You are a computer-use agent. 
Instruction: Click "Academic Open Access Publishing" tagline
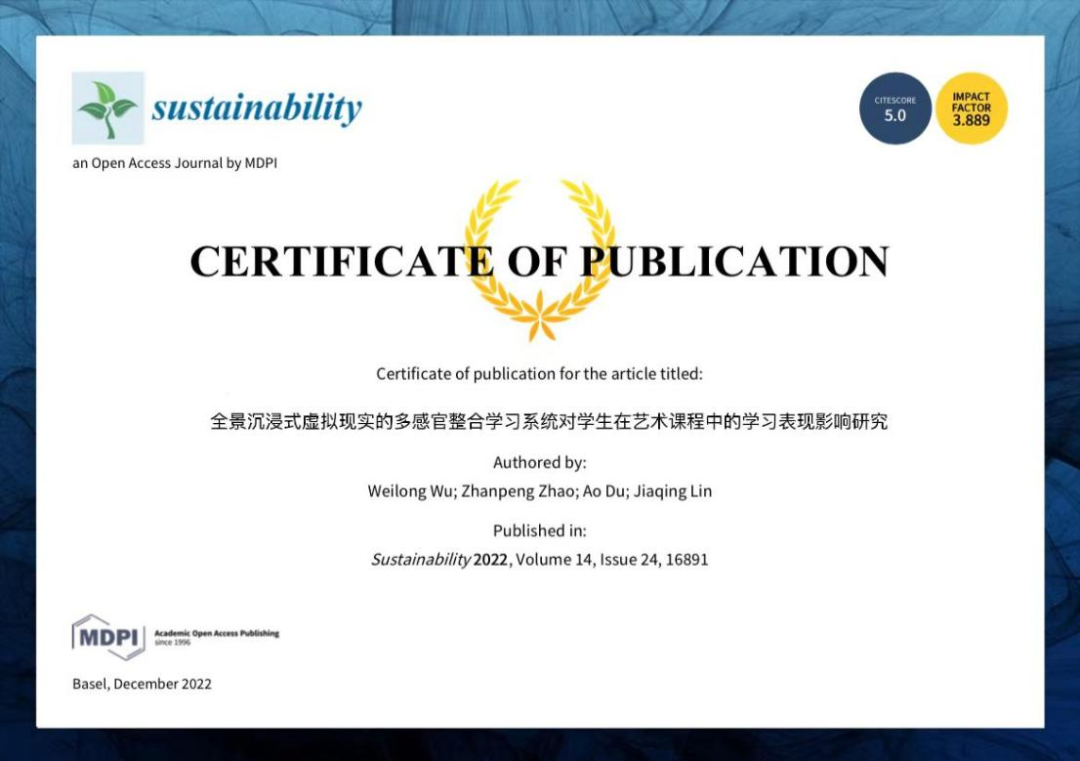(217, 634)
